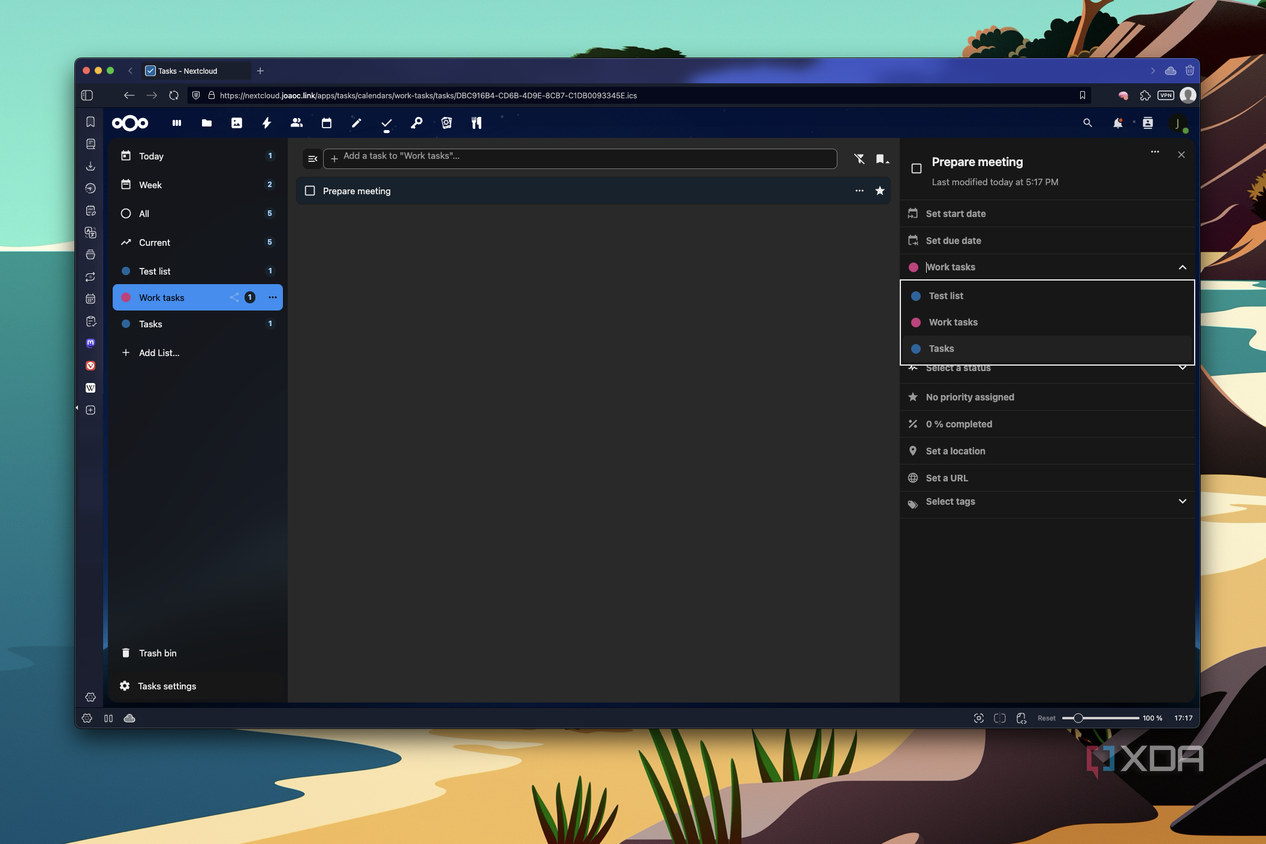
Task: Open Wikipedia panel in browser side panel
Action: [x=90, y=388]
